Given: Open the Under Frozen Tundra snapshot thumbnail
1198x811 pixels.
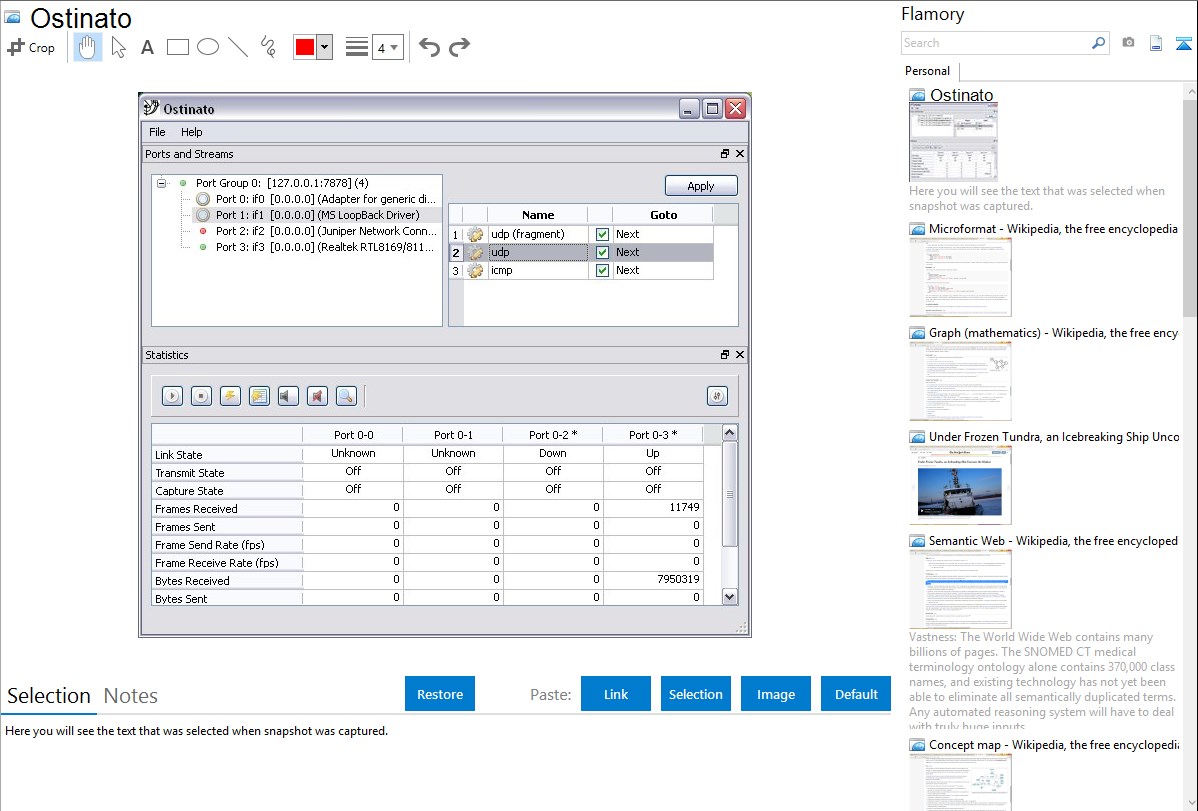Looking at the screenshot, I should [x=960, y=485].
